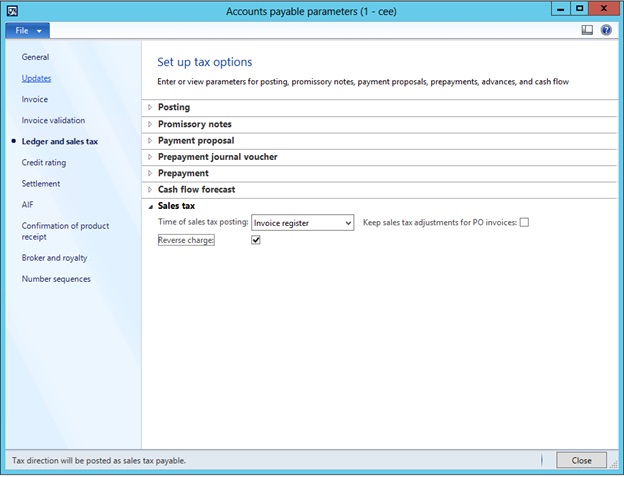
Task: Go to the Invoice section
Action: [35, 99]
